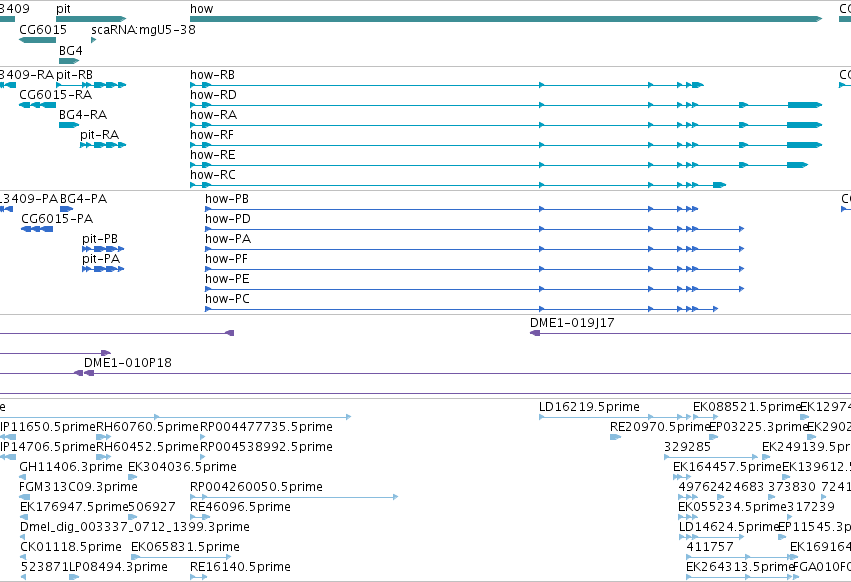Image resolution: width=851 pixels, height=582 pixels.
Task: Click CG6015-PA protein label
Action: (x=57, y=219)
